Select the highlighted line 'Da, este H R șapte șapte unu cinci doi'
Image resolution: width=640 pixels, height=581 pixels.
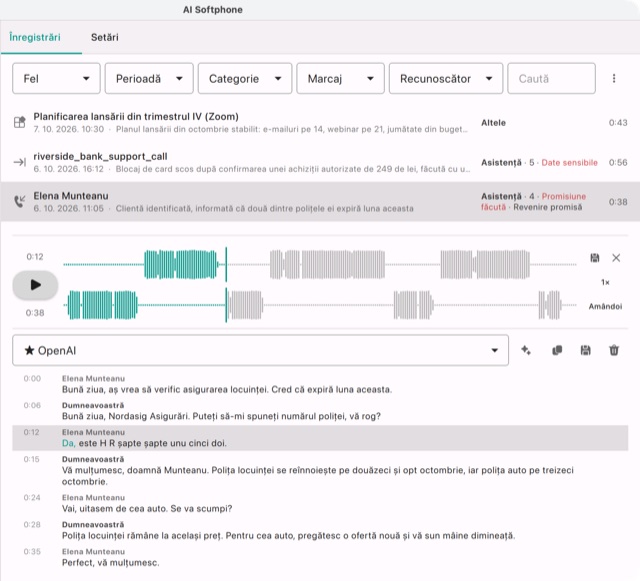click(320, 438)
